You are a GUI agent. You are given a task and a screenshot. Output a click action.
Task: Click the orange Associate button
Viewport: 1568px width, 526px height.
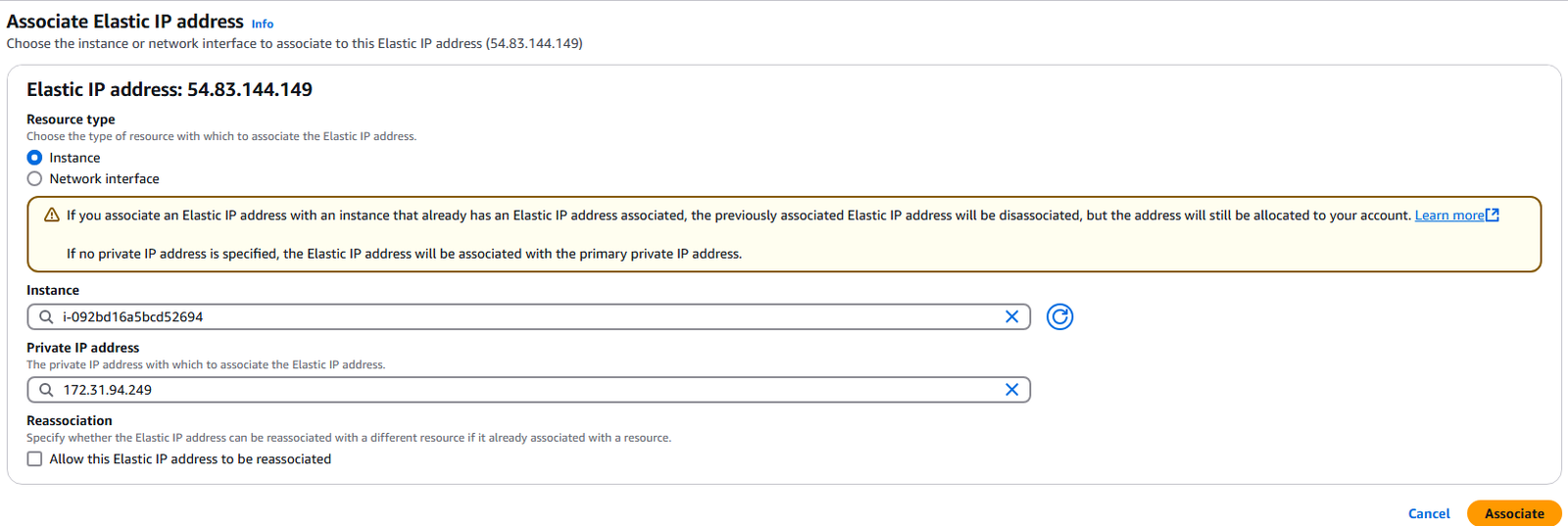click(x=1514, y=513)
